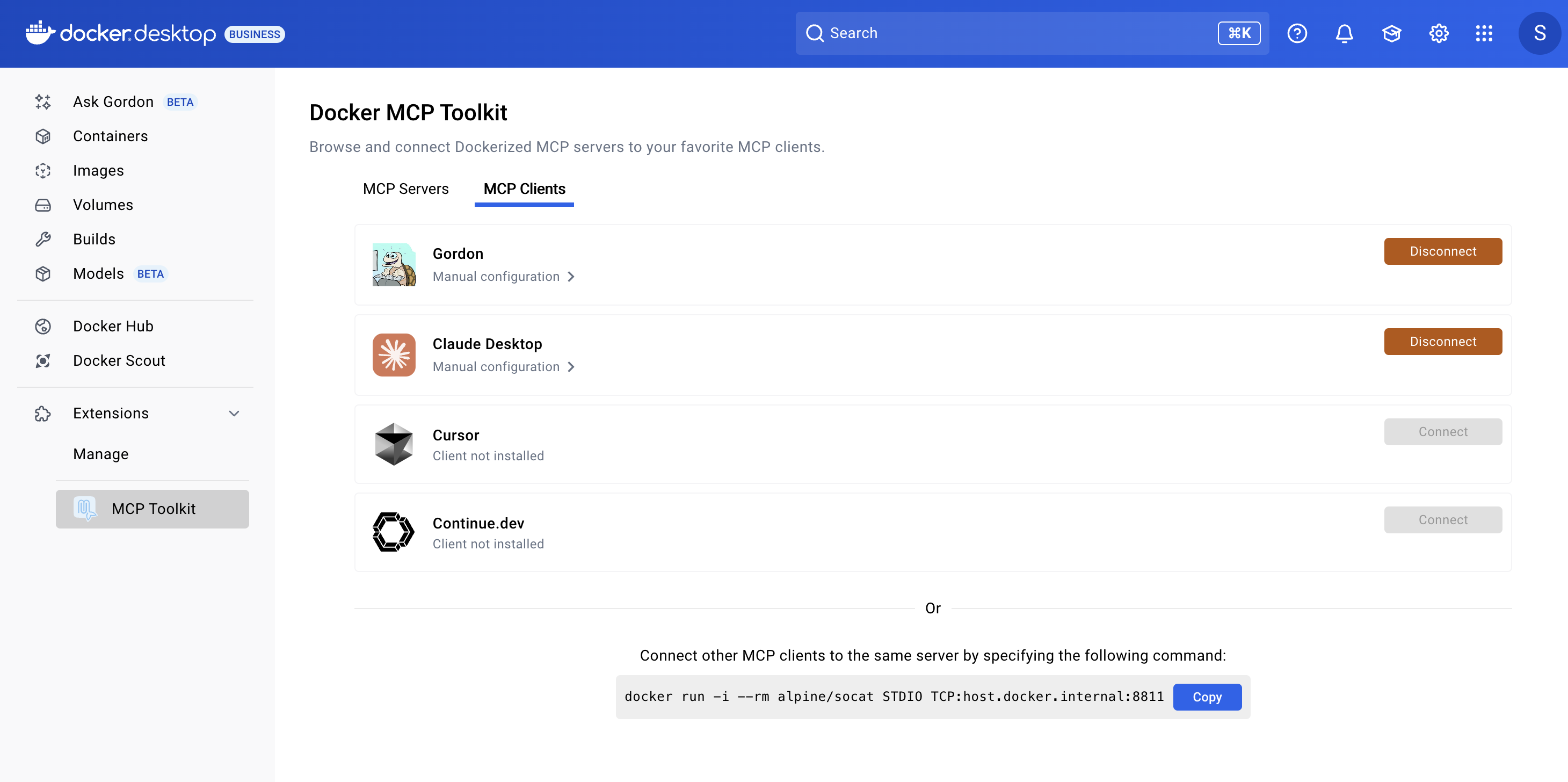This screenshot has height=782, width=1568.
Task: Open Gordon's Manual configuration link
Action: [x=503, y=277]
